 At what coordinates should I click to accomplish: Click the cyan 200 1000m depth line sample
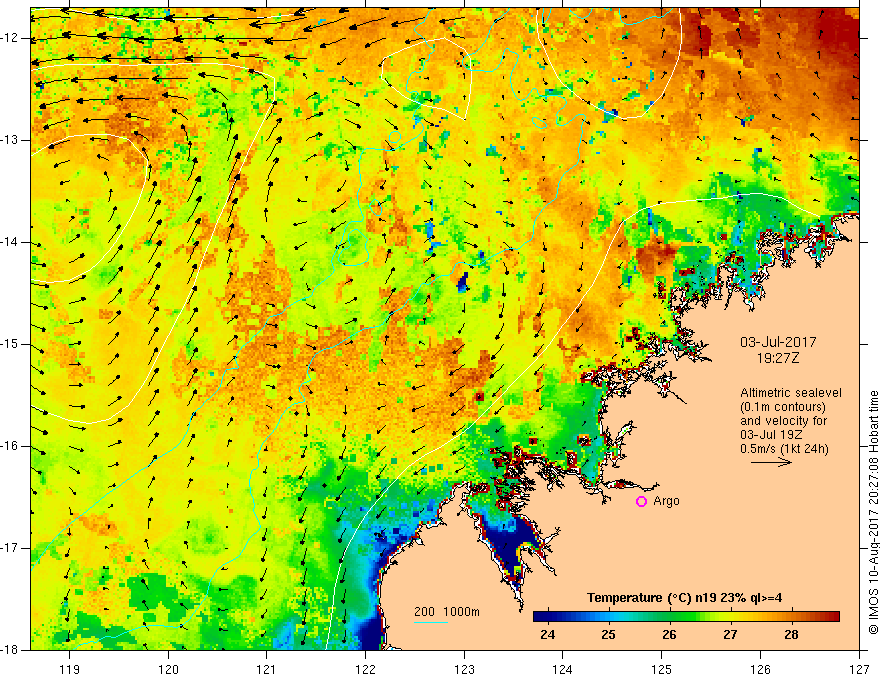tap(431, 622)
